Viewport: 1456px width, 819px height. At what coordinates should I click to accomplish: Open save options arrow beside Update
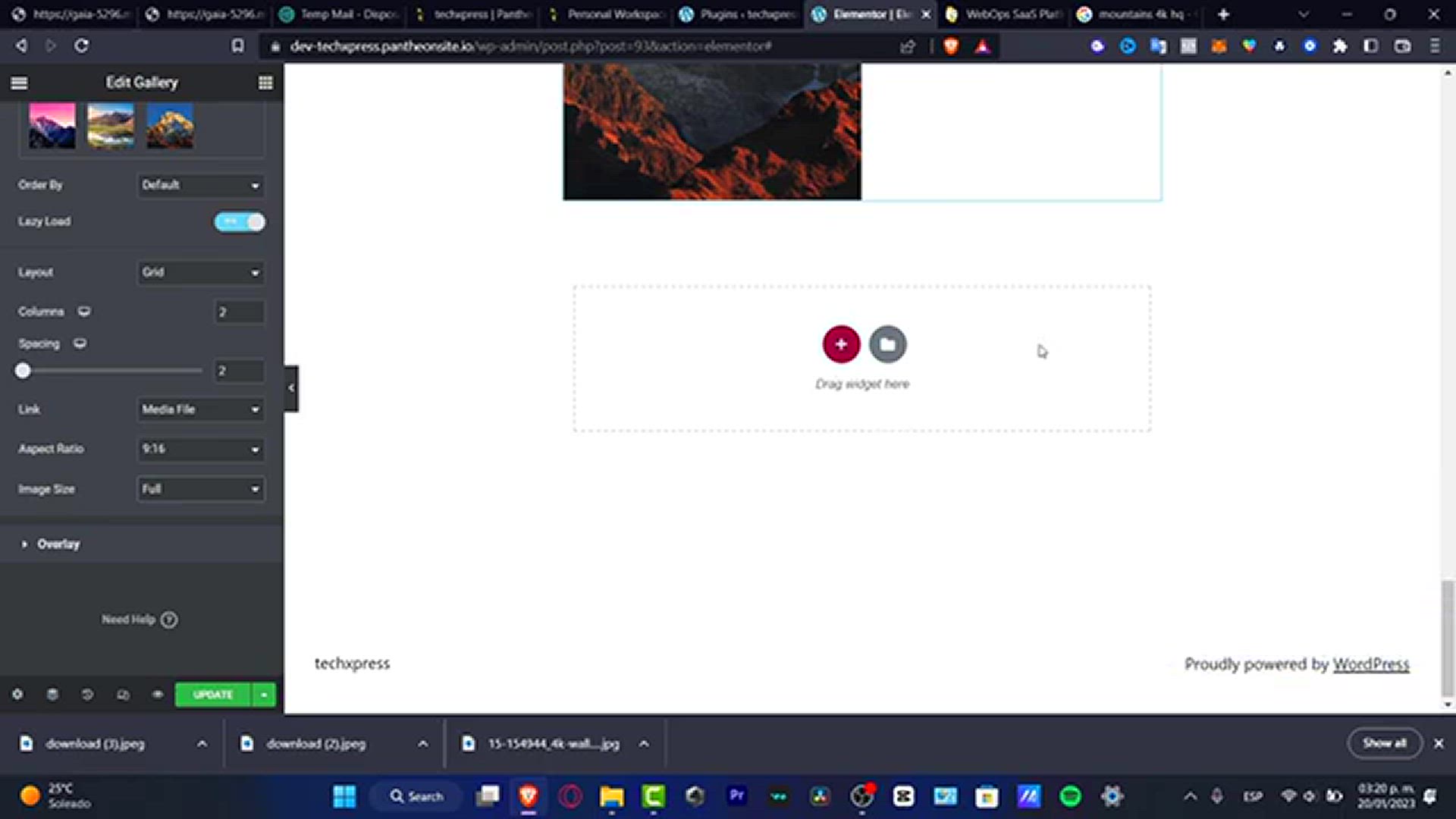tap(264, 695)
